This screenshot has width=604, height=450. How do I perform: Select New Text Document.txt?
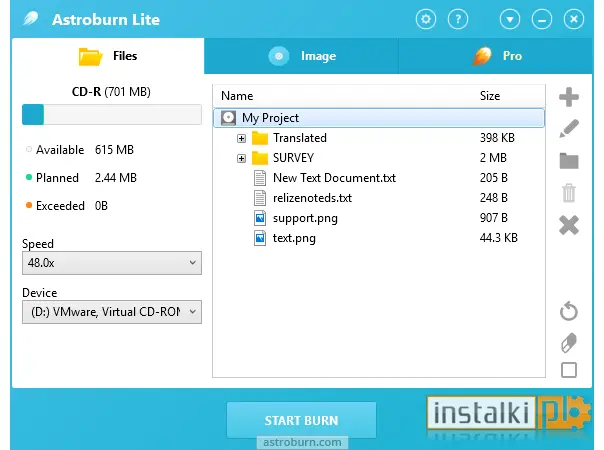click(x=379, y=178)
